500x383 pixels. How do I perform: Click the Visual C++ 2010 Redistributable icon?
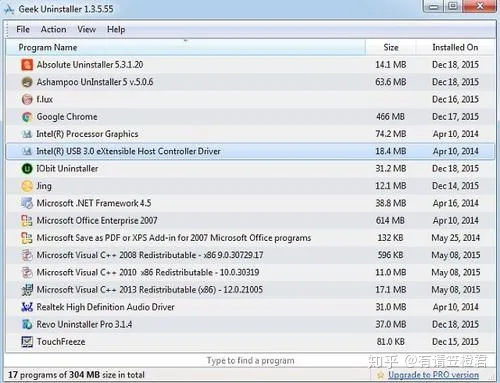tap(27, 273)
